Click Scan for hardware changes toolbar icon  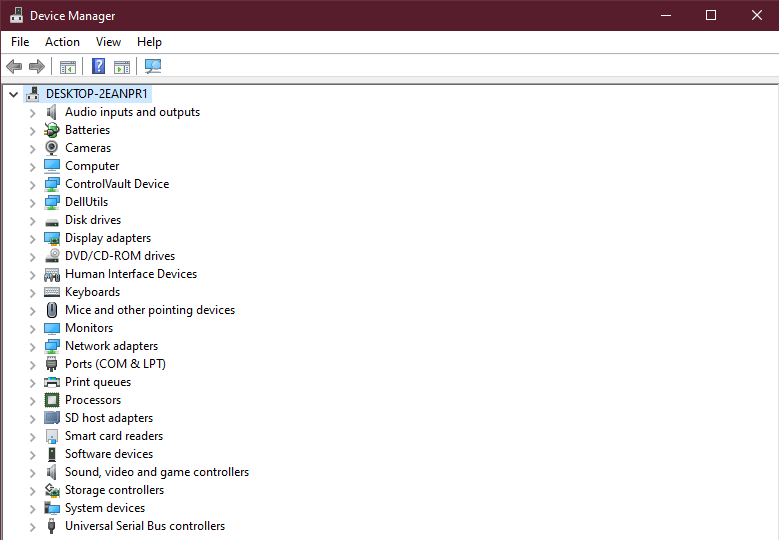pos(153,66)
